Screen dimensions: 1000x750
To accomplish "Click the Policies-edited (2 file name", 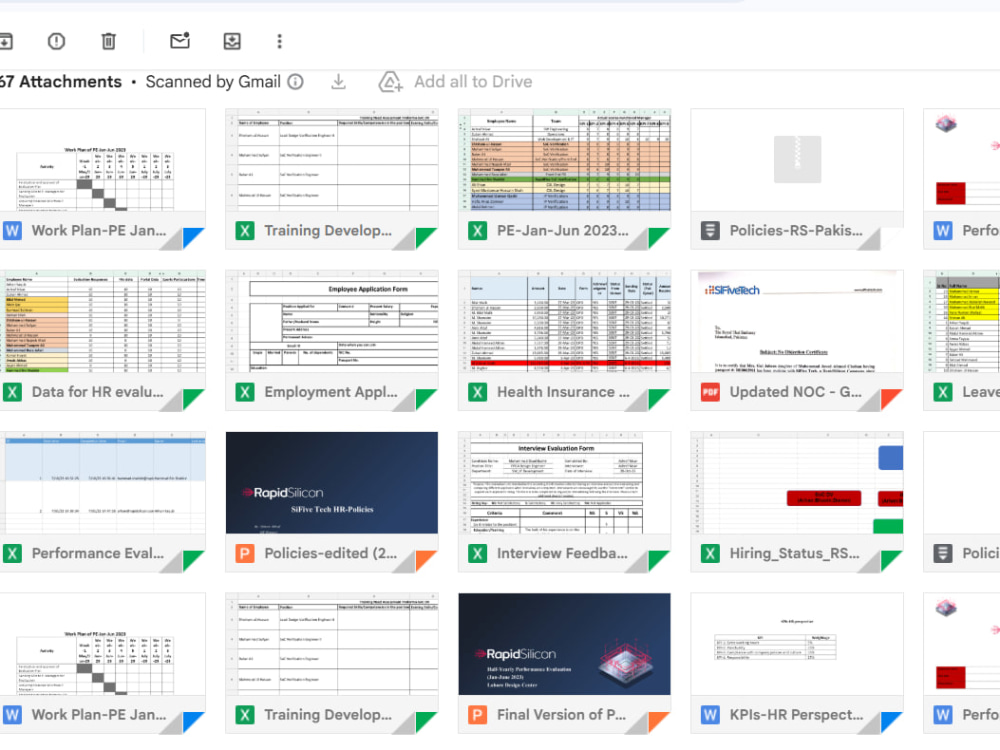I will tap(330, 553).
